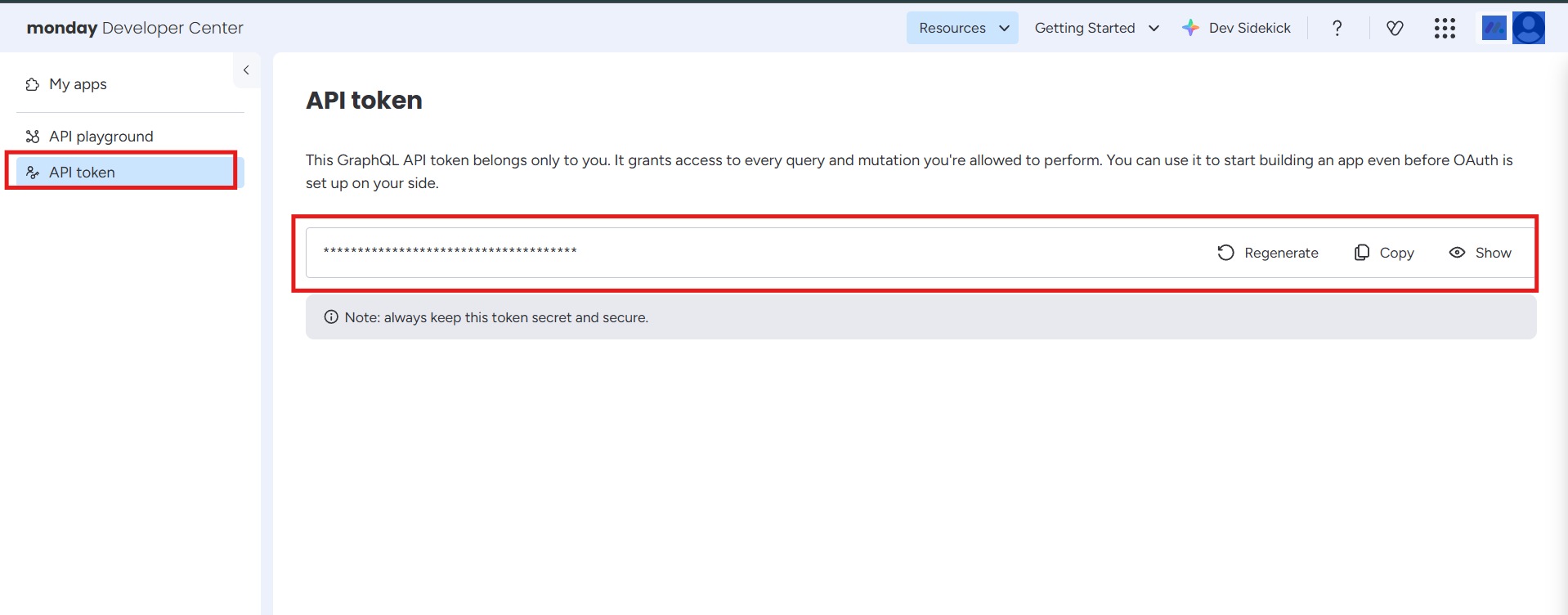Collapse the sidebar with the chevron

point(246,70)
